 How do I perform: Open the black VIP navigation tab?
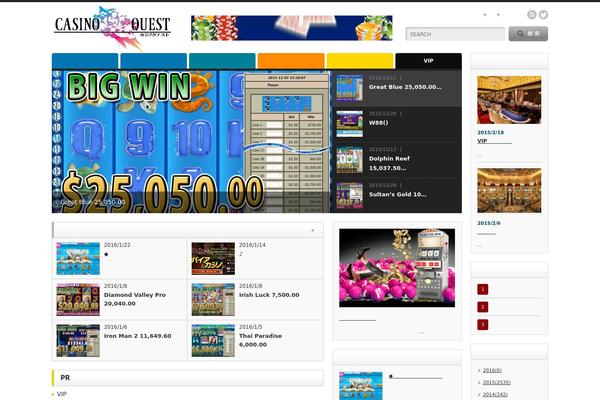pos(428,61)
